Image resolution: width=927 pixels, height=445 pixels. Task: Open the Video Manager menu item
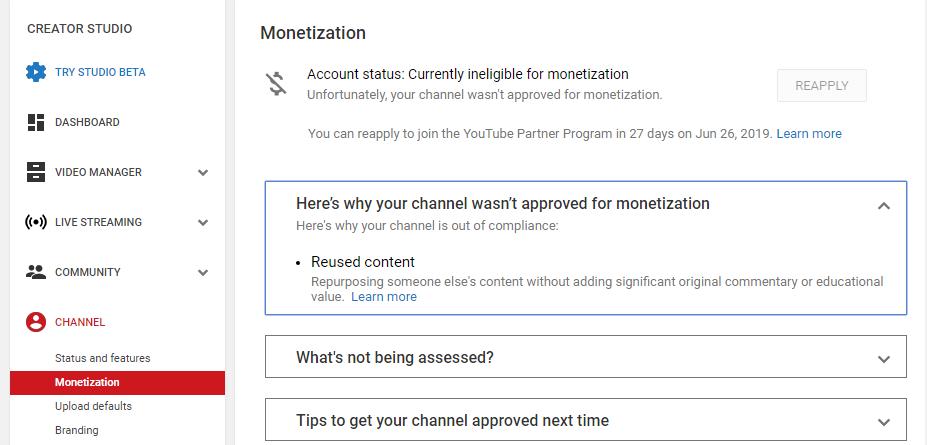click(98, 172)
